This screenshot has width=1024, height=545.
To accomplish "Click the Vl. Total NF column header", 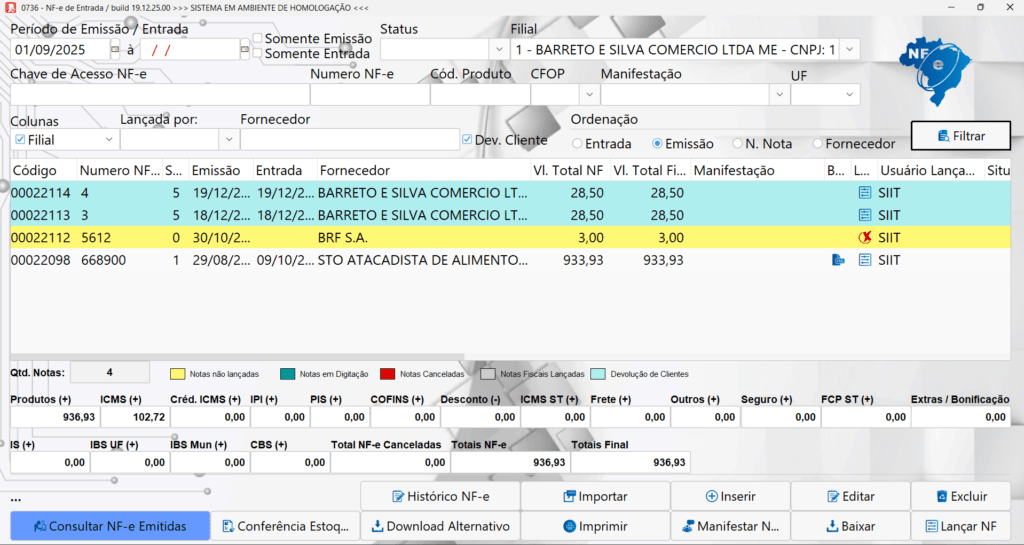I will 567,171.
